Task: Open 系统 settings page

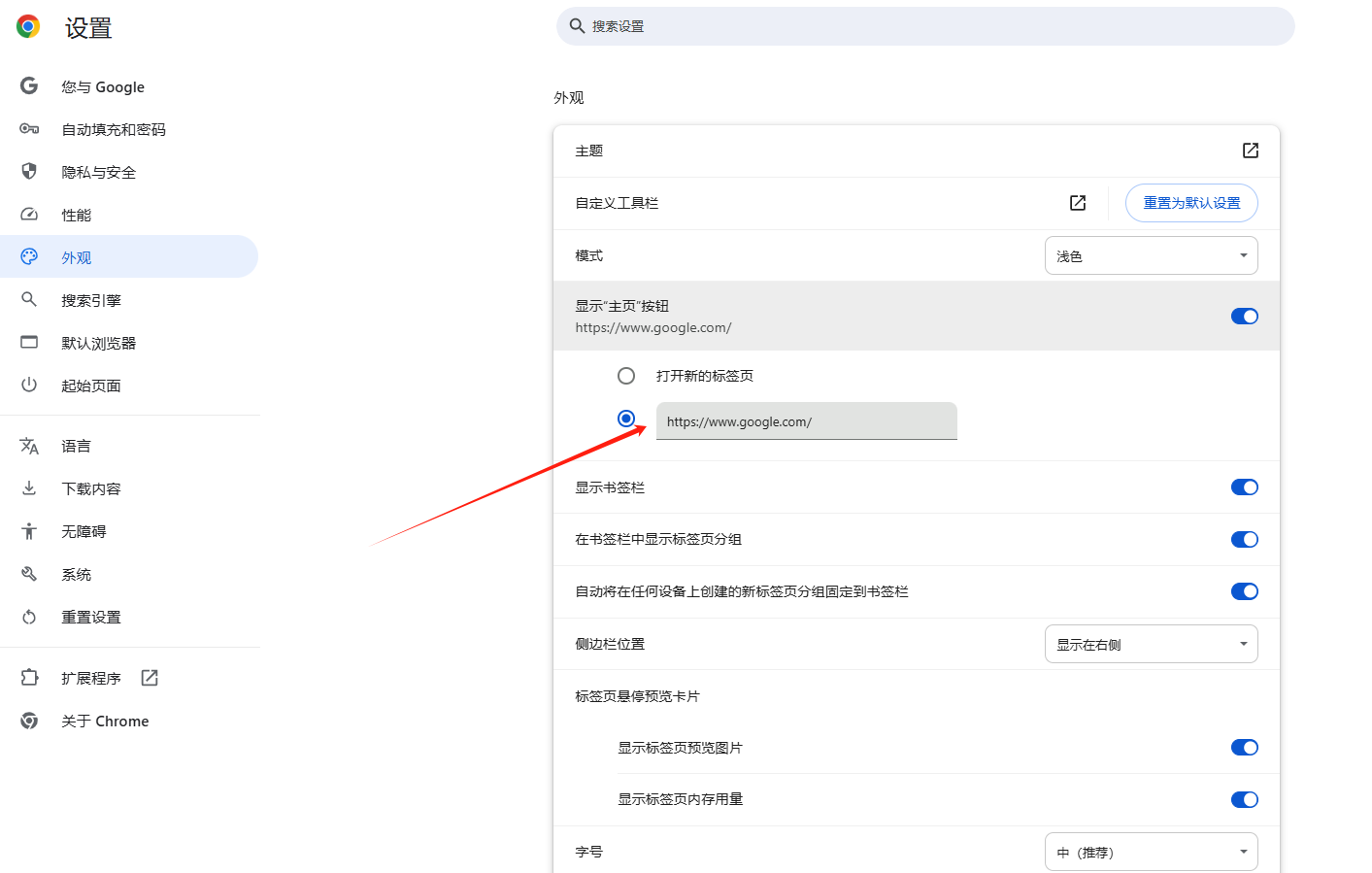Action: [x=77, y=574]
